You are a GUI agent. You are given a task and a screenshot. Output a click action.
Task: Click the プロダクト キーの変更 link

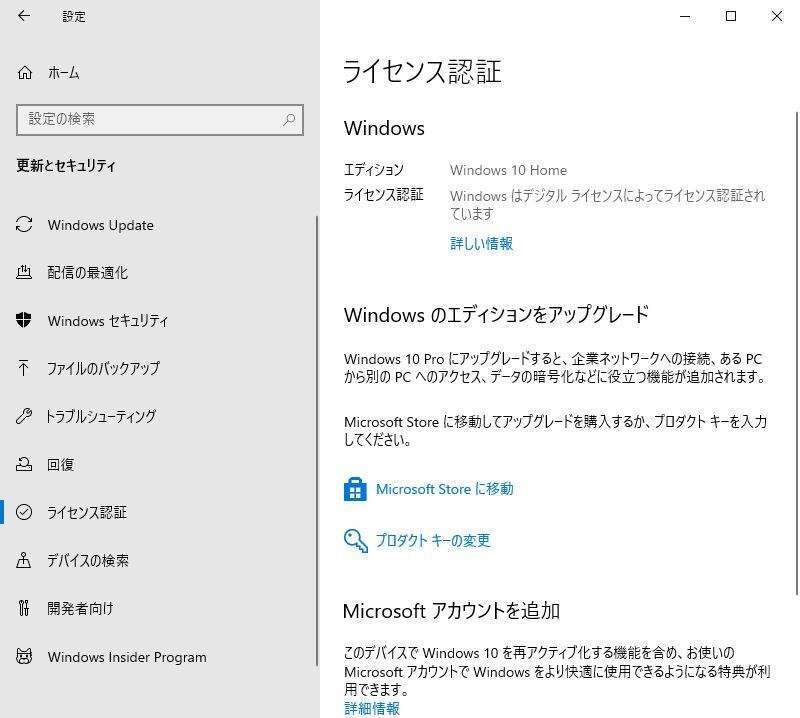pyautogui.click(x=433, y=540)
